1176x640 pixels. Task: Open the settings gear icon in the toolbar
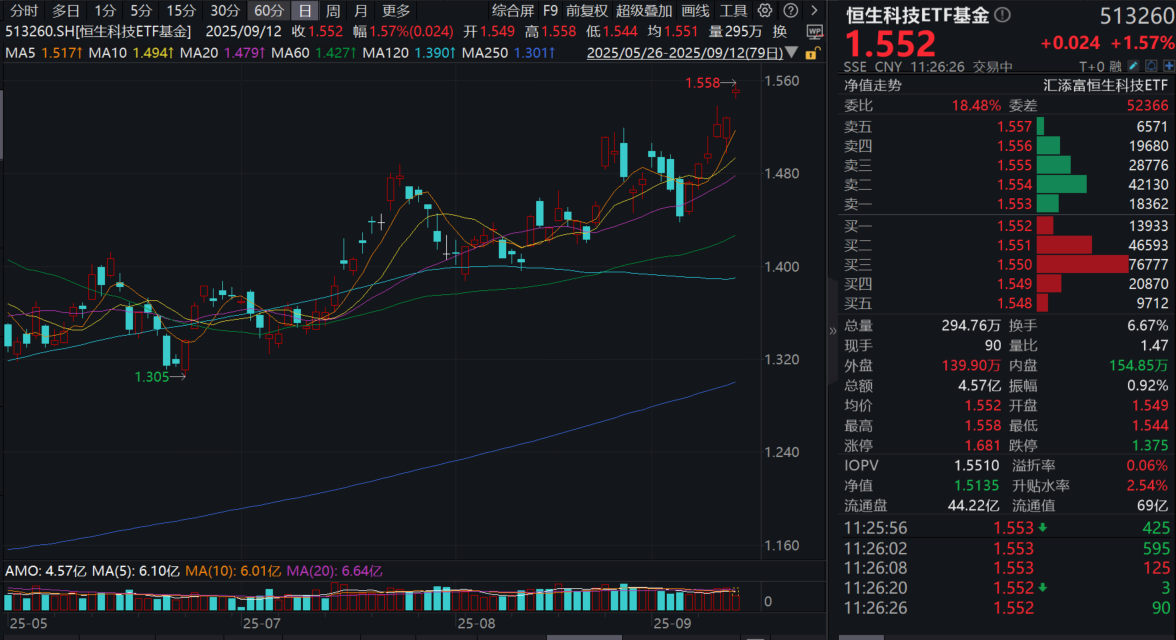pos(764,11)
